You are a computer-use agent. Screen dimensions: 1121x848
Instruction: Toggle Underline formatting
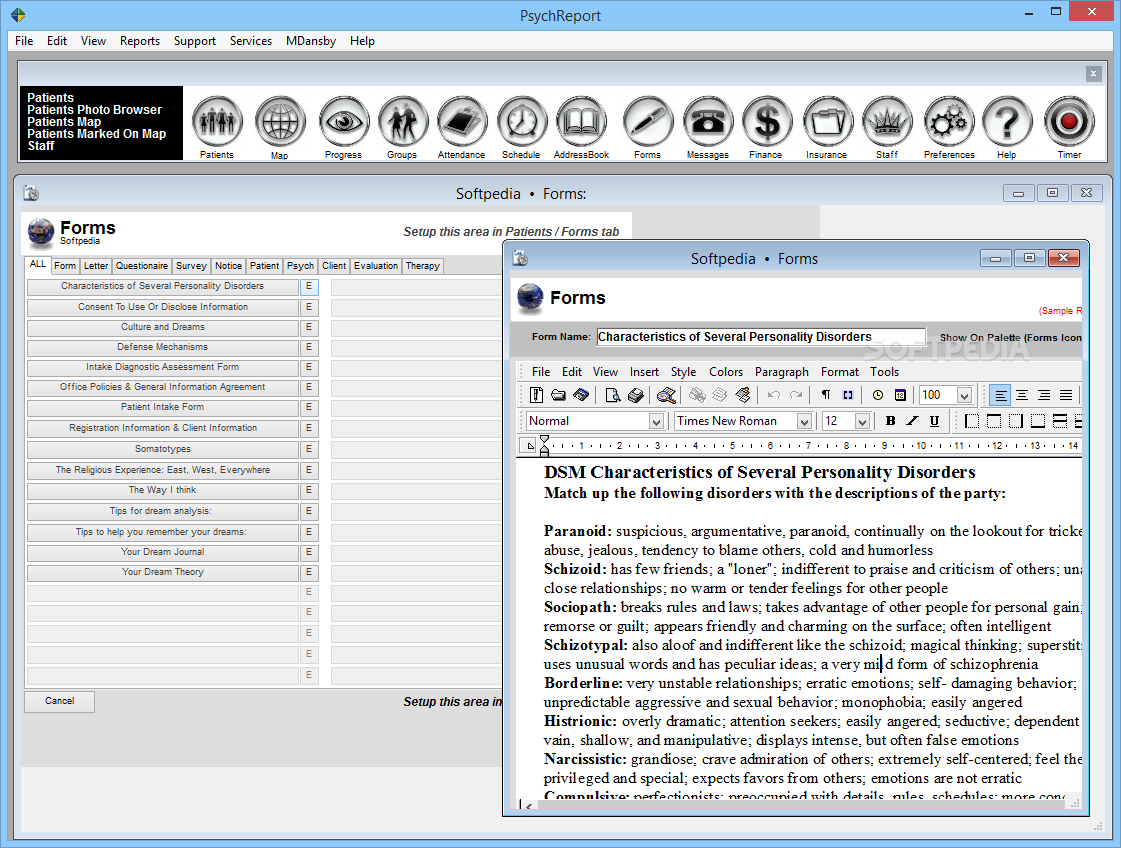coord(934,421)
